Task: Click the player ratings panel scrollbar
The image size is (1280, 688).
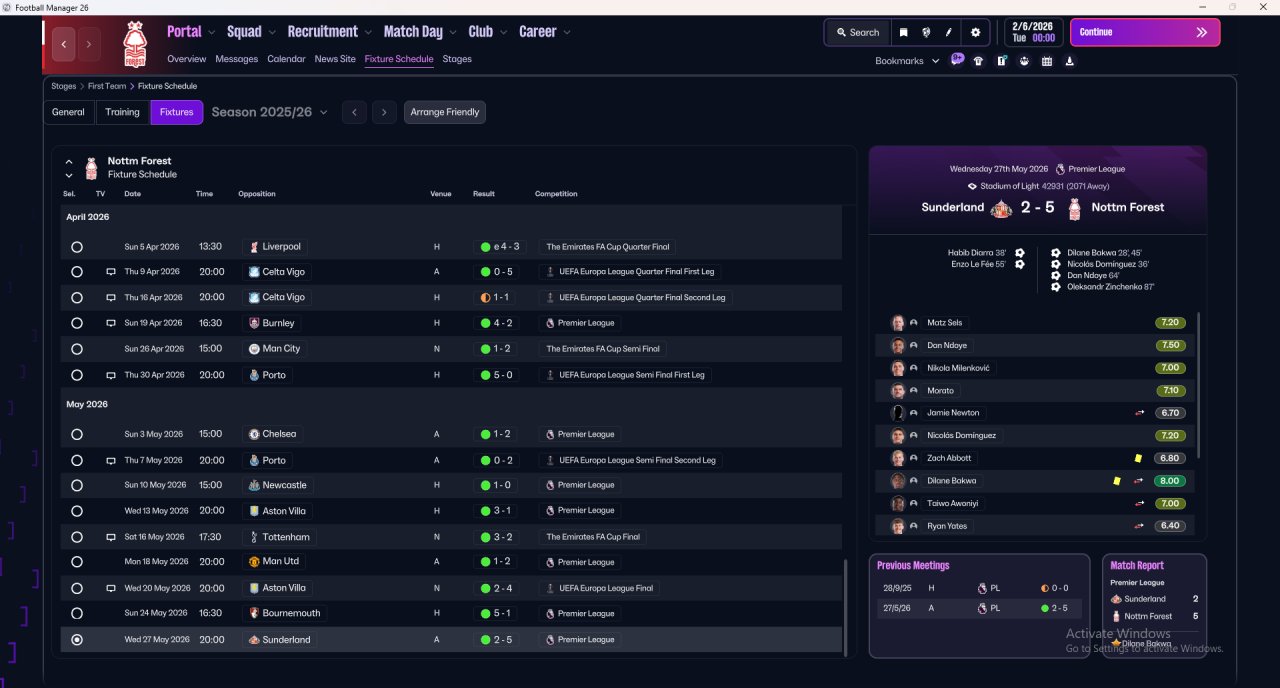Action: click(1198, 385)
